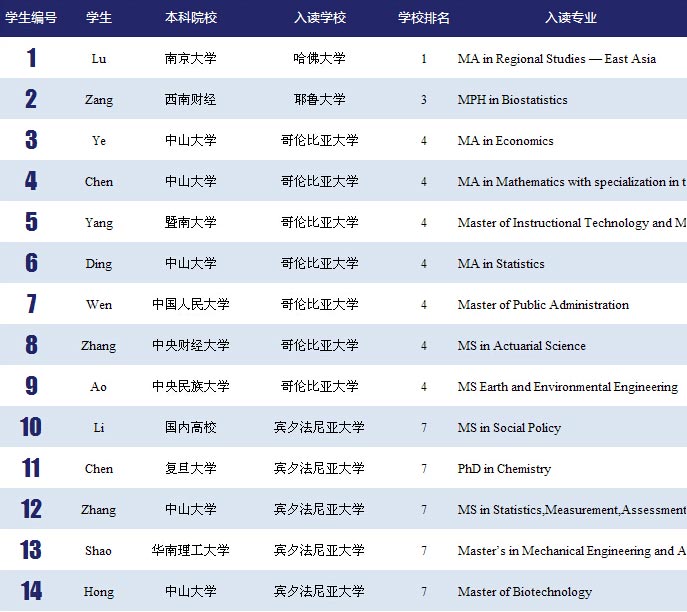Click 复旦大学 cell
687x612 pixels.
(191, 468)
